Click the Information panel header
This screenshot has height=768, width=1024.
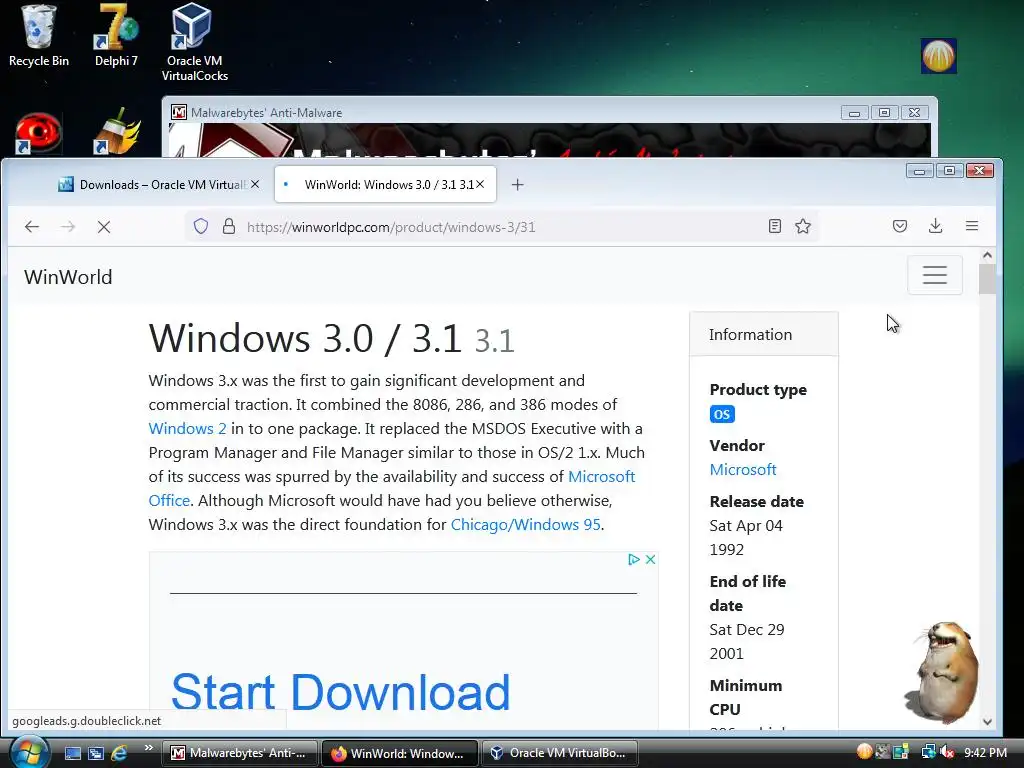763,334
